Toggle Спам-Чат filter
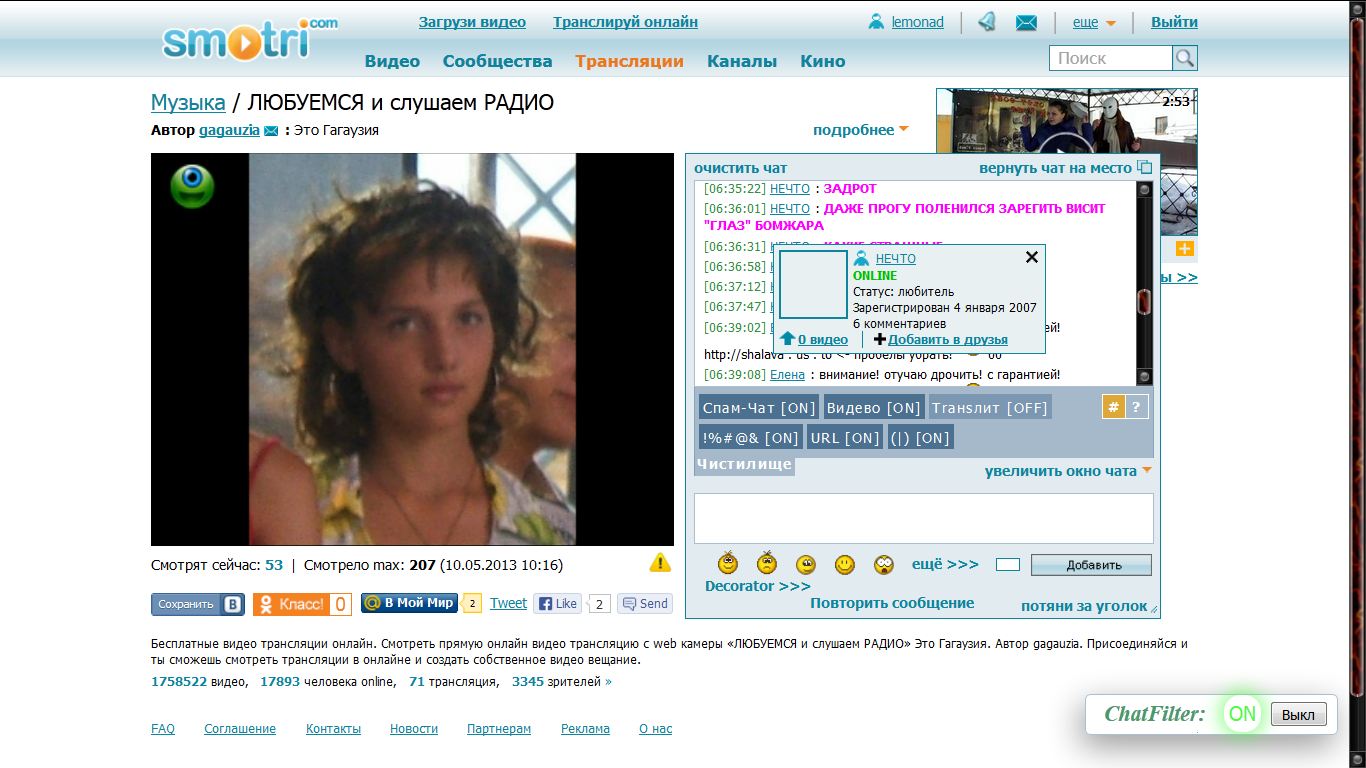 (x=759, y=407)
